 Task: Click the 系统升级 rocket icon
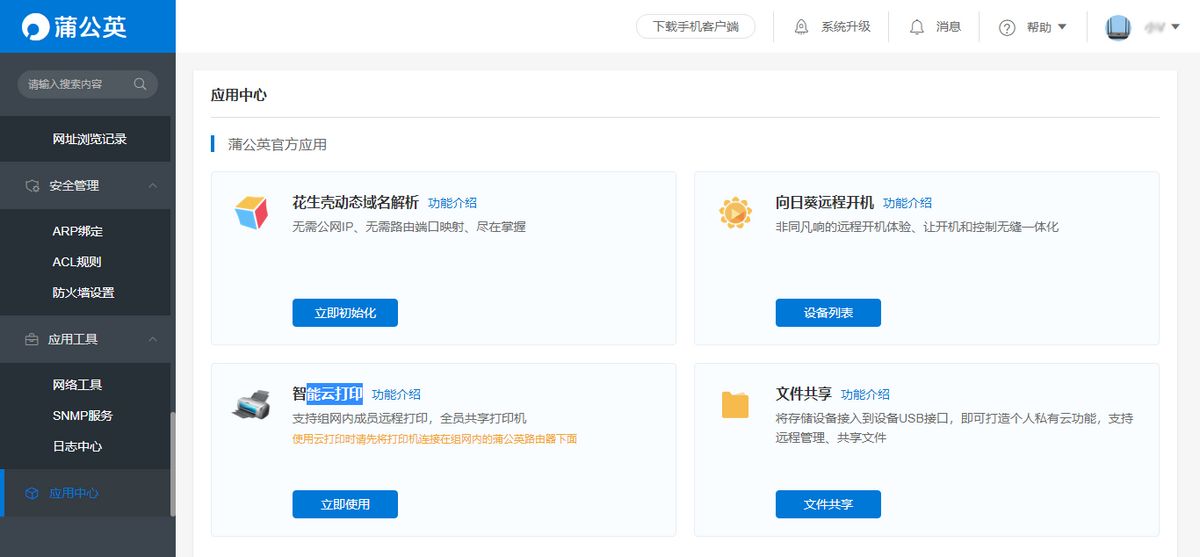pos(801,27)
